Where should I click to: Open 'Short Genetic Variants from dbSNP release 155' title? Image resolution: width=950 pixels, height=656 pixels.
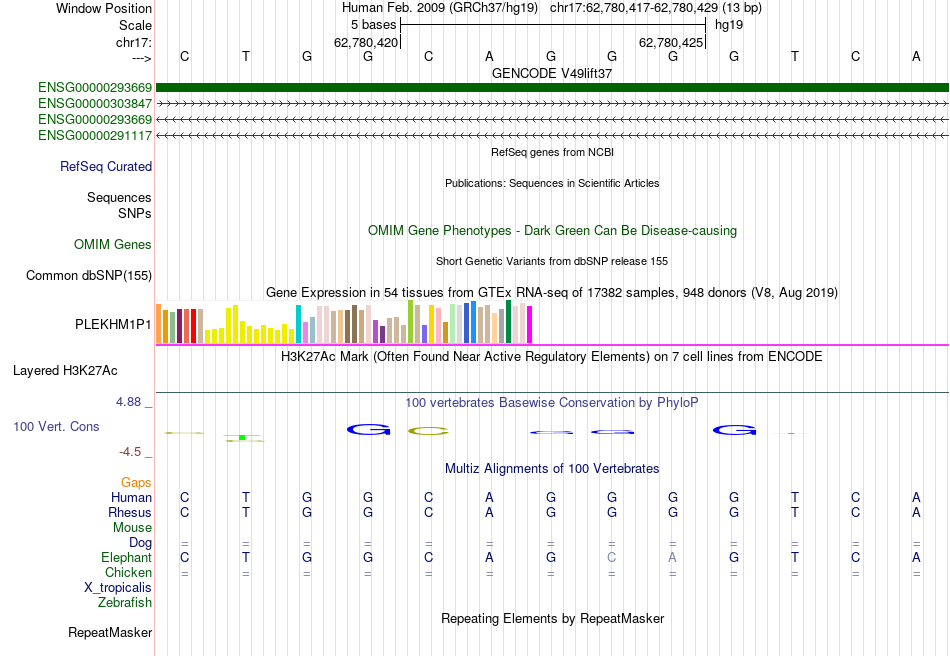[x=552, y=261]
